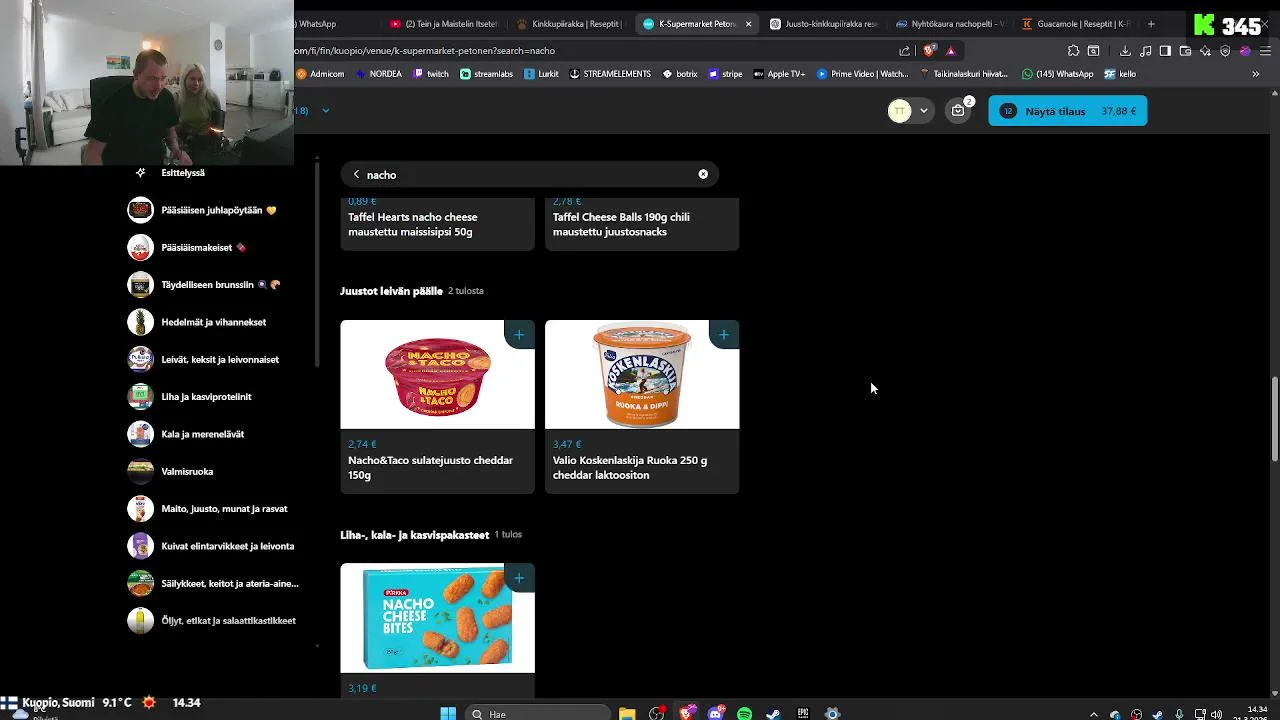Viewport: 1280px width, 720px height.
Task: Open the TT profile avatar
Action: click(x=900, y=111)
